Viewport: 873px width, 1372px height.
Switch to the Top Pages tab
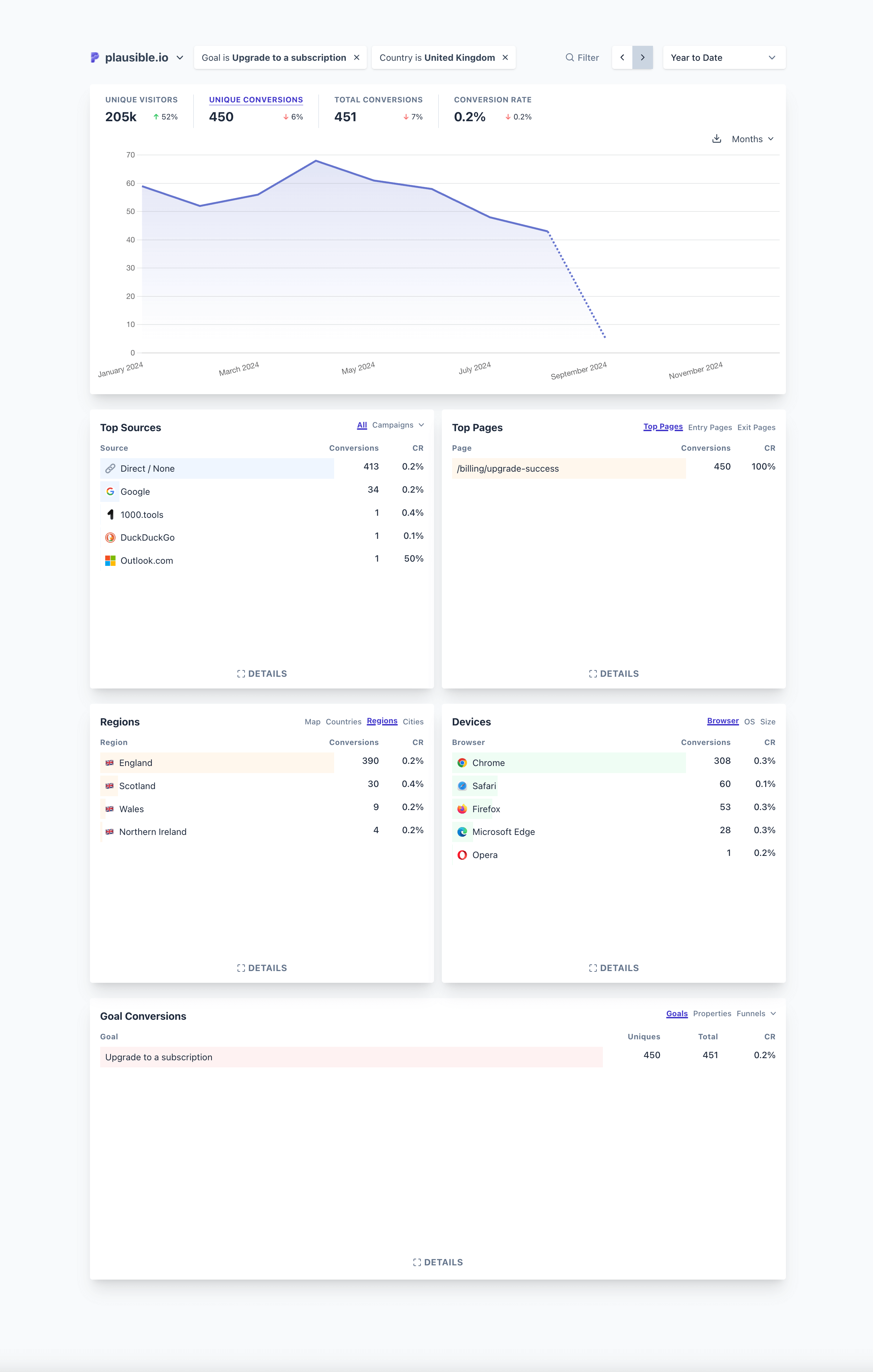pos(663,427)
